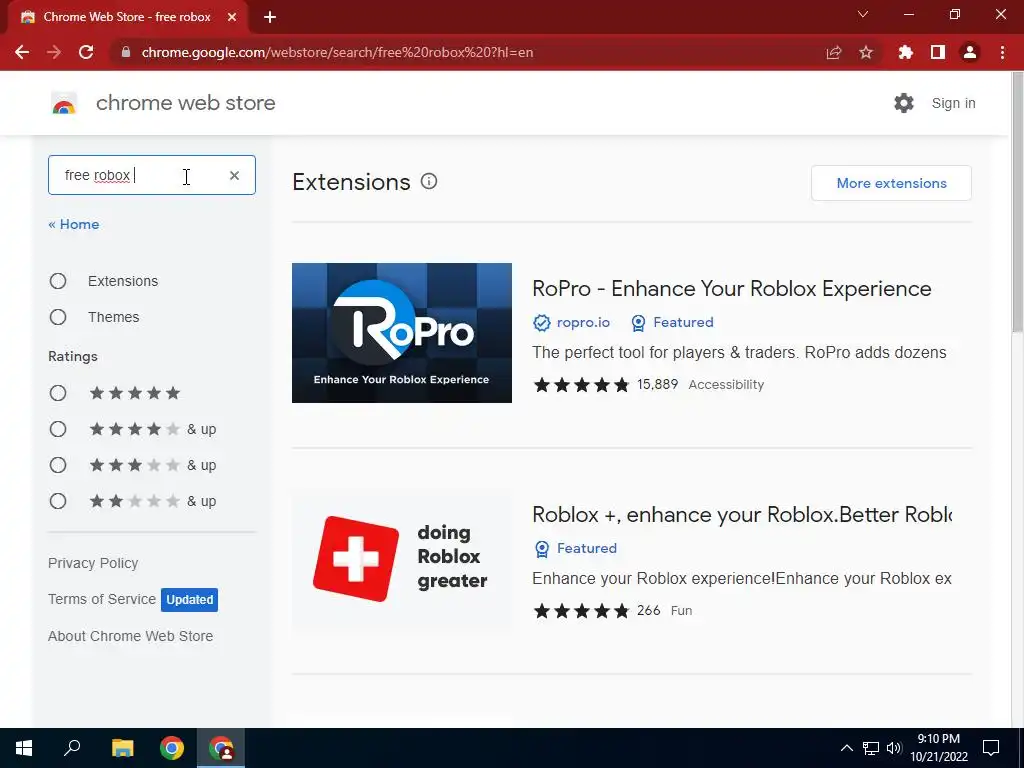This screenshot has height=768, width=1024.
Task: Filter by four stars & up
Action: (x=58, y=428)
